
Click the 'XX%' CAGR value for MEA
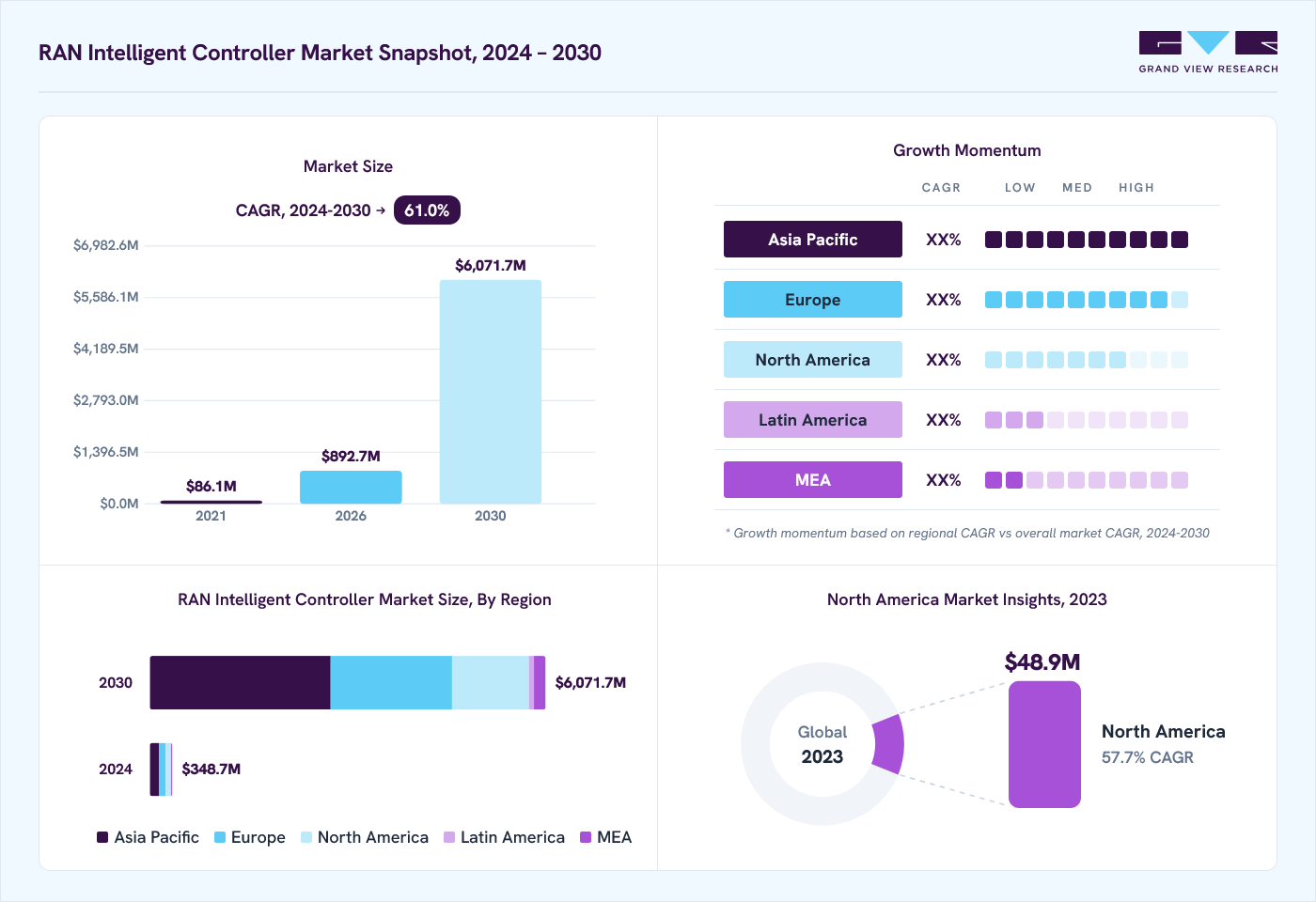944,480
